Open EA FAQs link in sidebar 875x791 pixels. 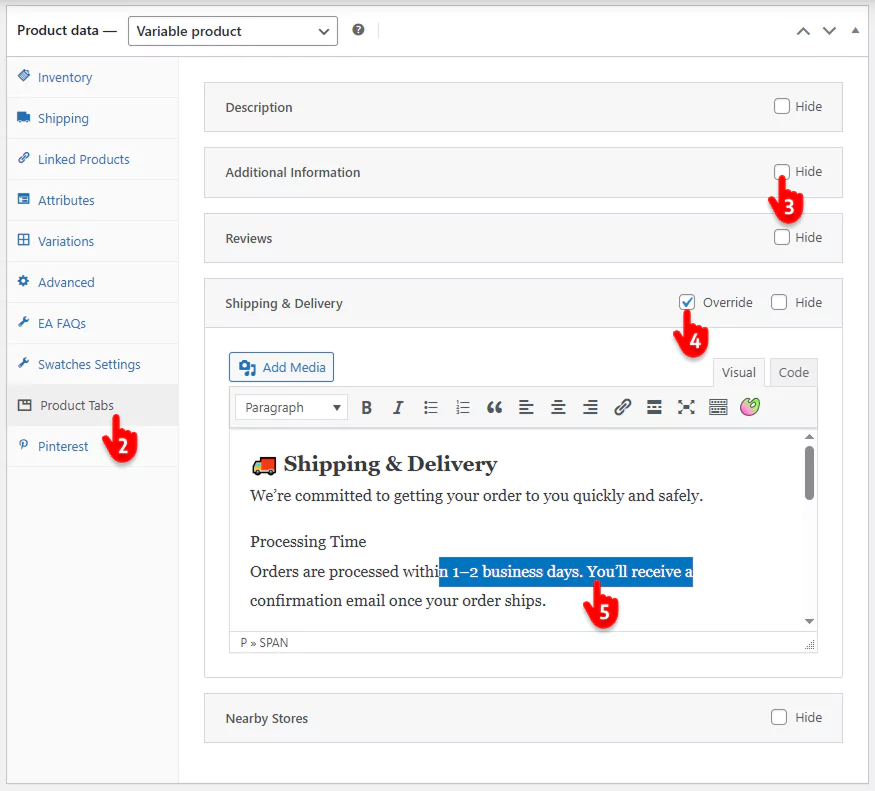coord(62,323)
